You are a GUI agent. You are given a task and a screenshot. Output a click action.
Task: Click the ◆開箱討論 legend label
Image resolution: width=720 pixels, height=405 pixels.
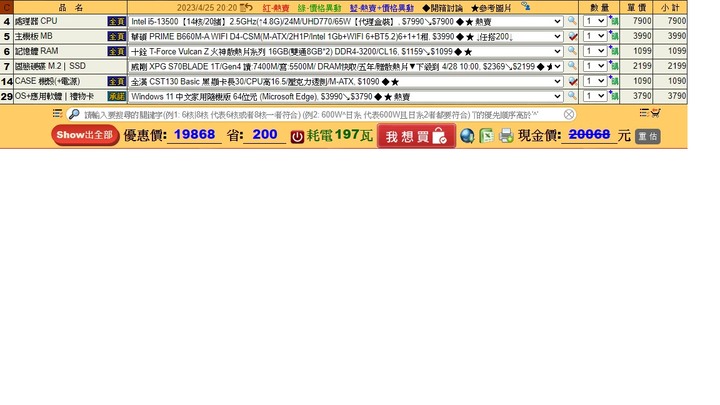[x=442, y=8]
